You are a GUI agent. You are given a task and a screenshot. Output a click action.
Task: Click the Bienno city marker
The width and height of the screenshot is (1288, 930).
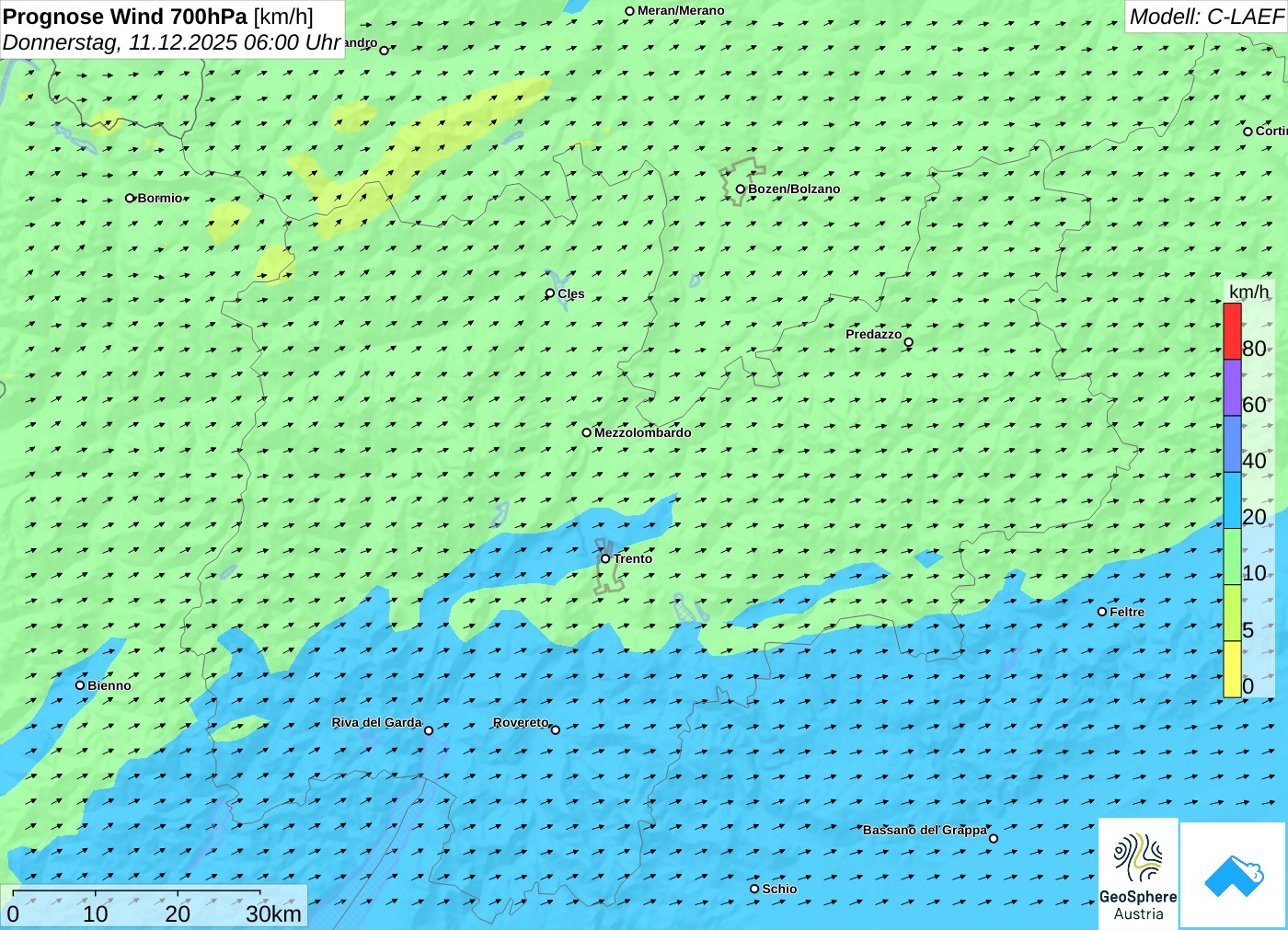(80, 685)
